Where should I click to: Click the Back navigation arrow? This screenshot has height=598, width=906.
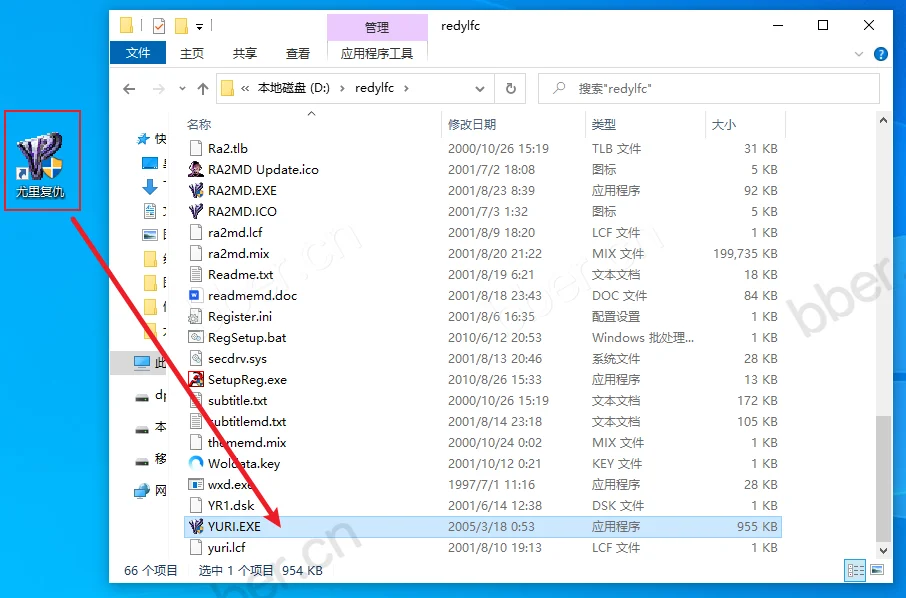129,89
